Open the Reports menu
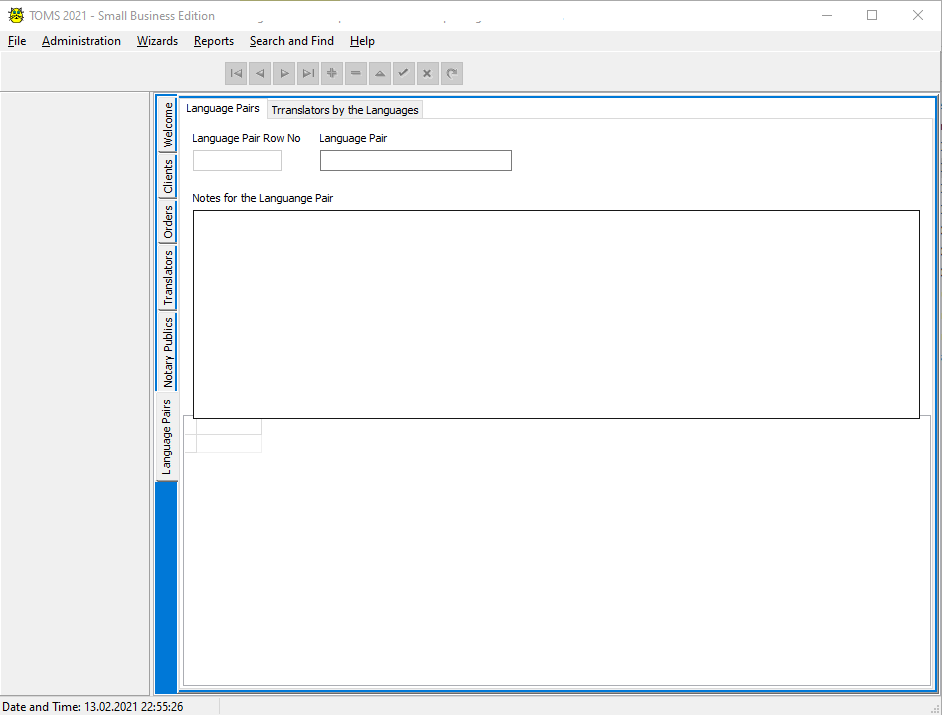 (x=213, y=41)
